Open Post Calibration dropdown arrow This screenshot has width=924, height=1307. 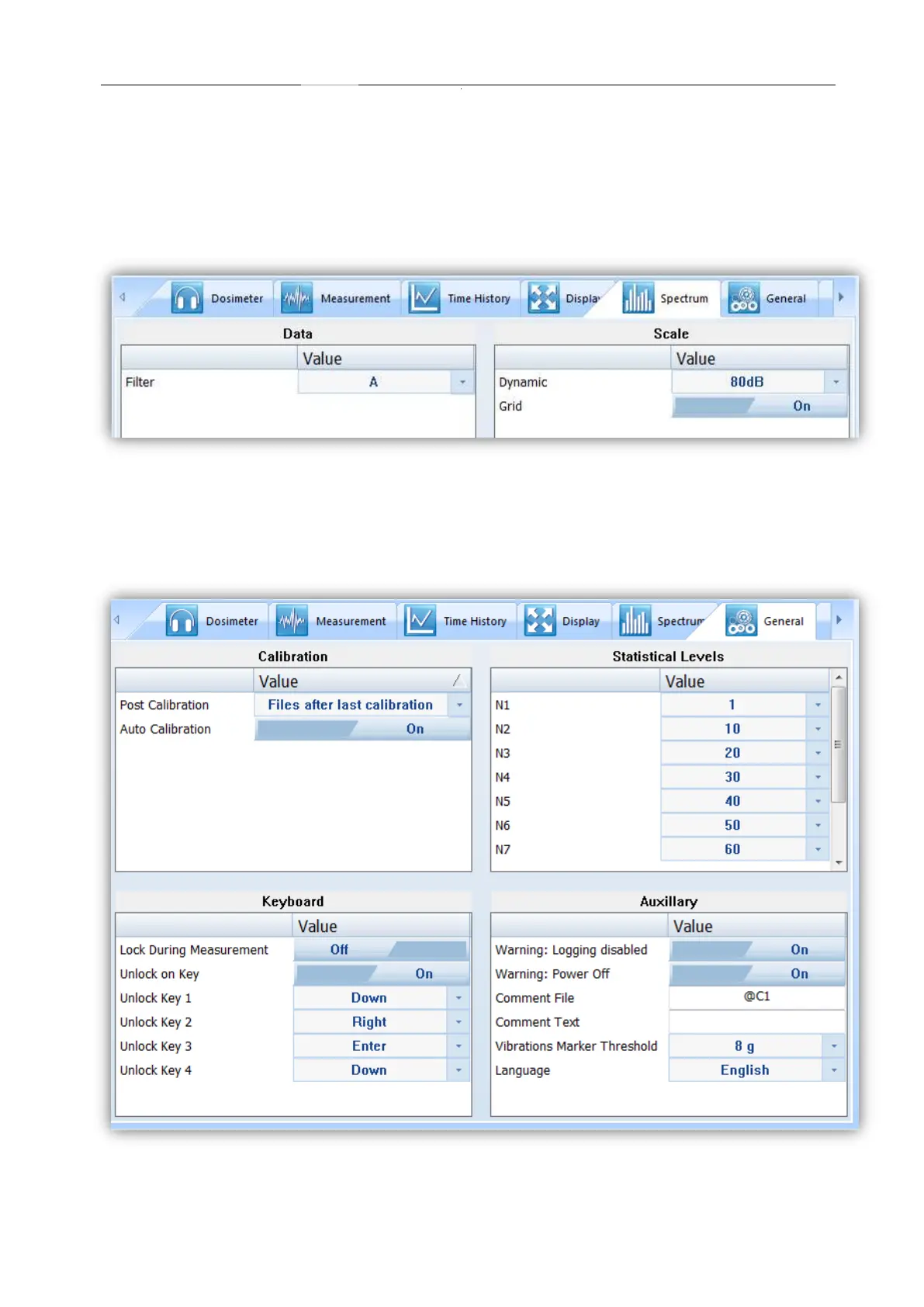[459, 705]
